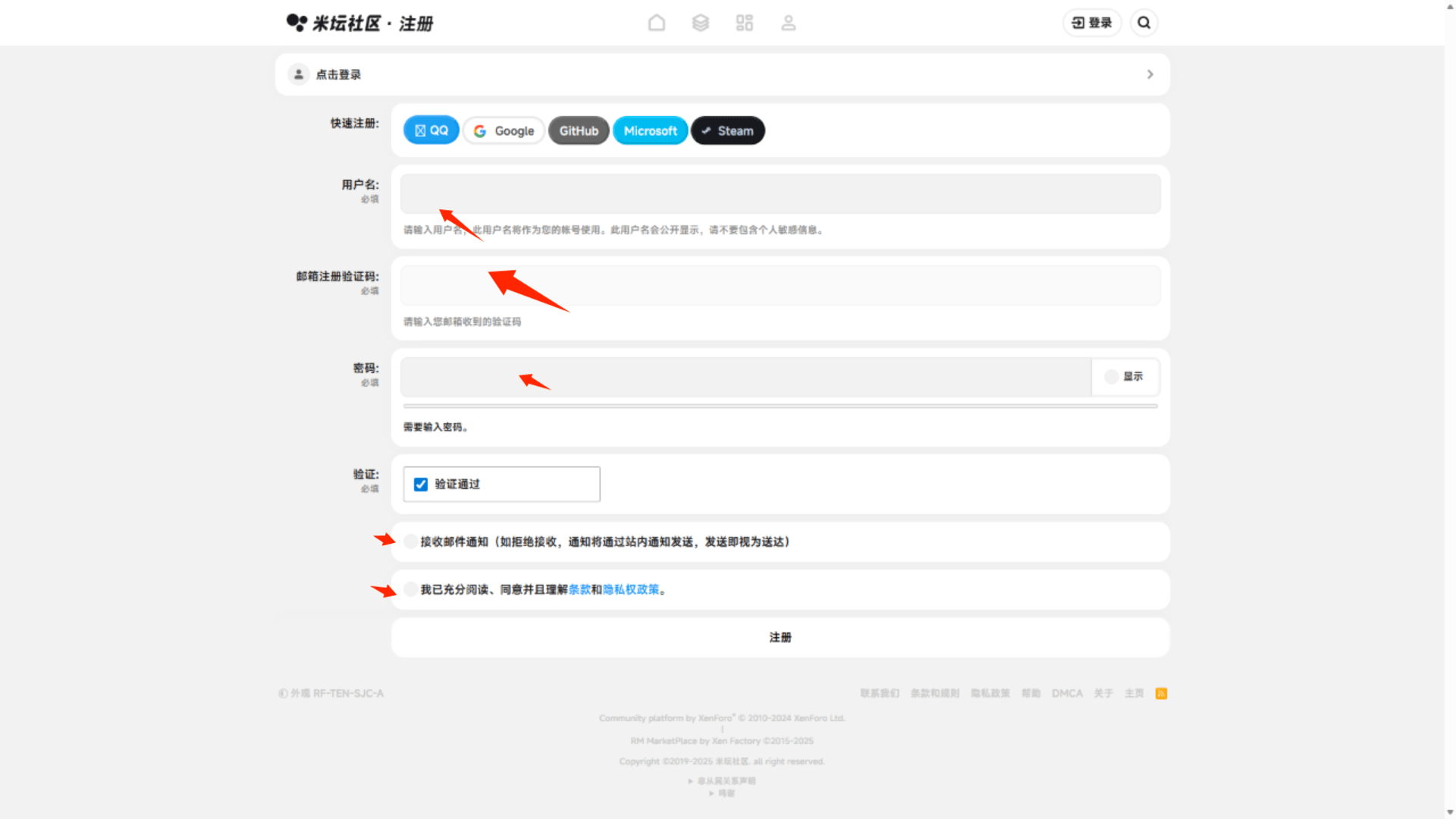Open the 隐私权政策 privacy policy link

point(631,589)
